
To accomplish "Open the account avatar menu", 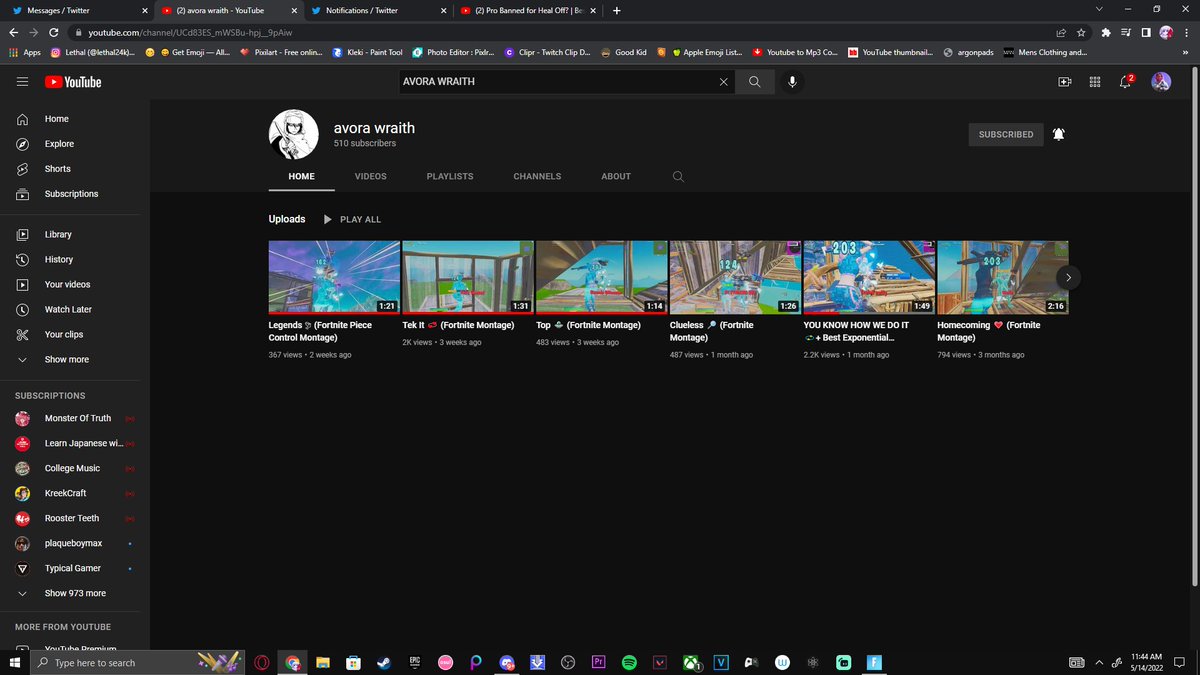I will [x=1161, y=82].
